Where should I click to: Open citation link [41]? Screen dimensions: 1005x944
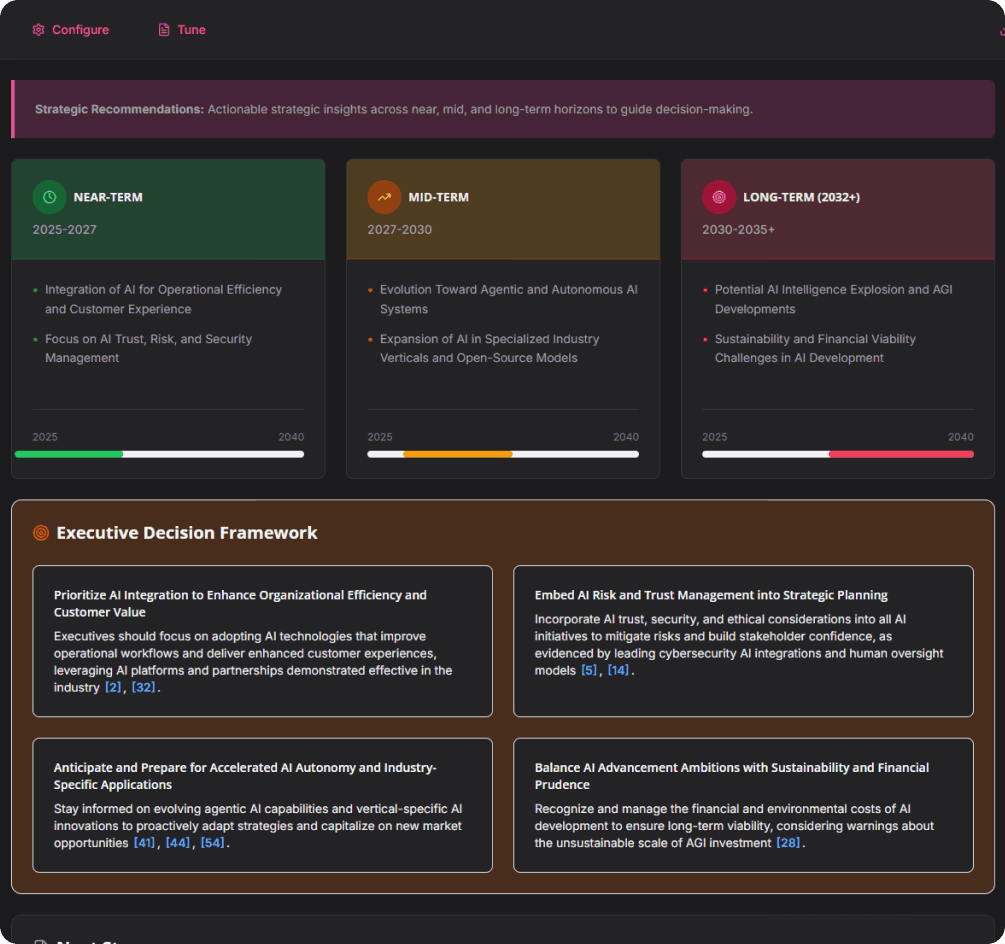pyautogui.click(x=144, y=843)
